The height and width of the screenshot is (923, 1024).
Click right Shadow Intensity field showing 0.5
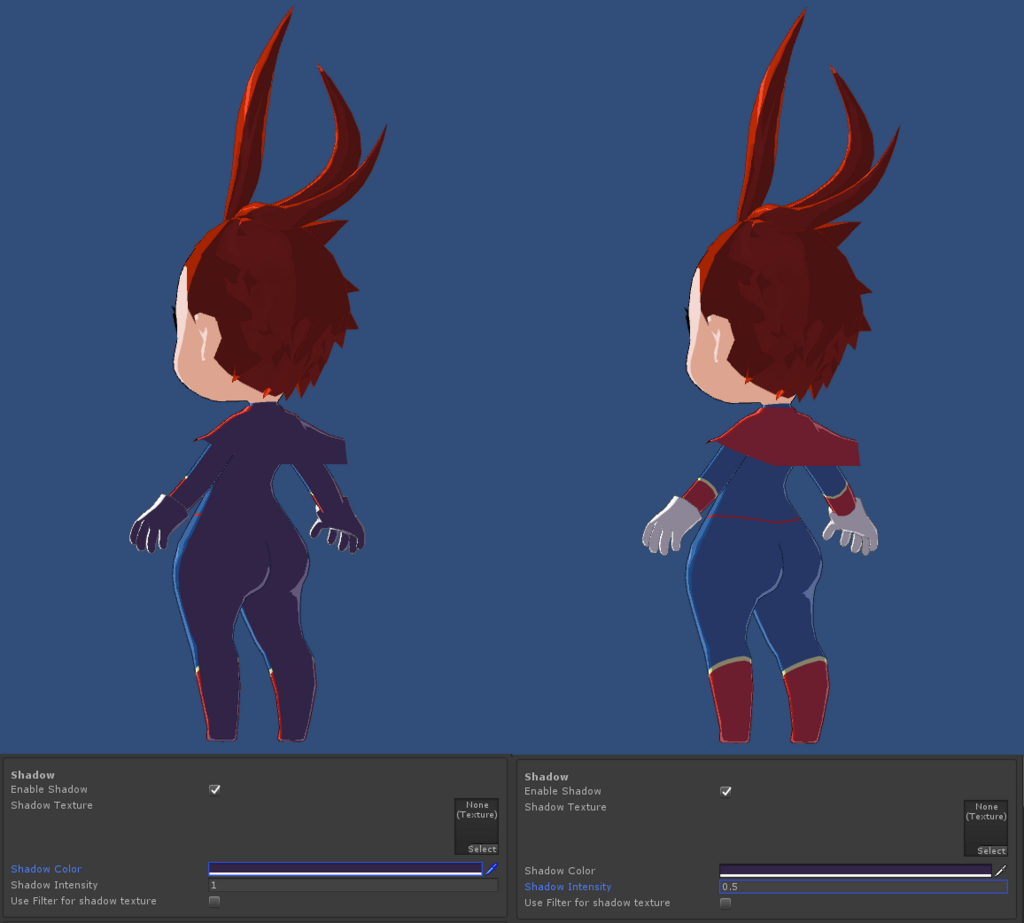[x=863, y=886]
